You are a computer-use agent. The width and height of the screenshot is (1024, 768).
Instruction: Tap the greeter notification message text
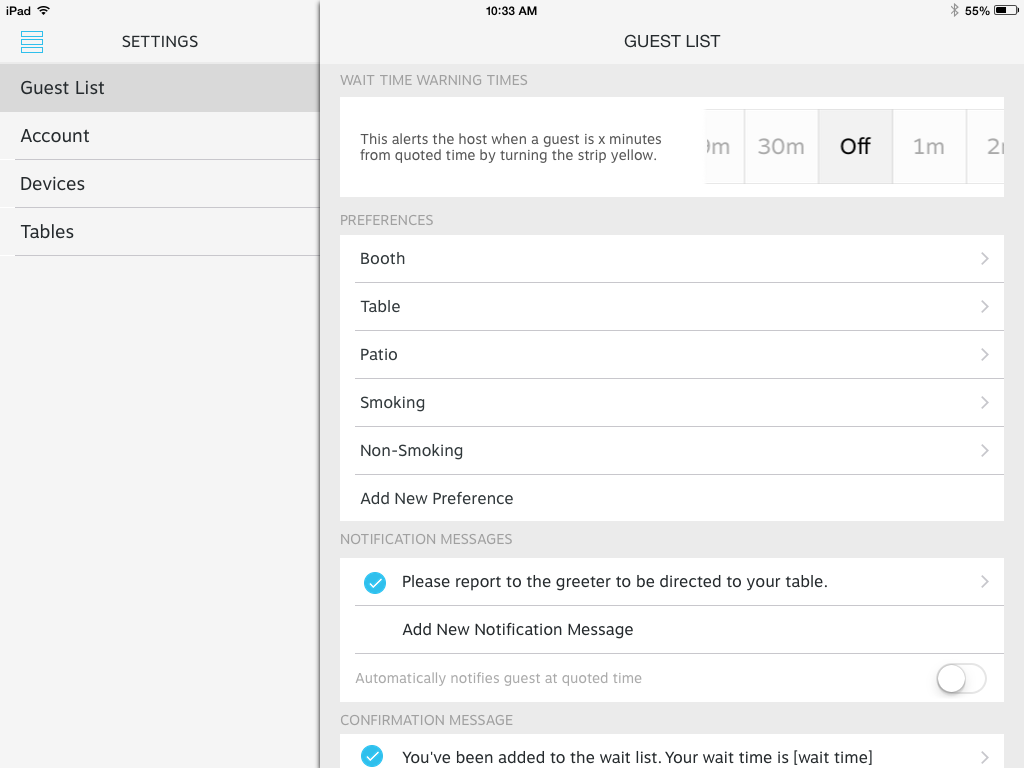tap(615, 582)
